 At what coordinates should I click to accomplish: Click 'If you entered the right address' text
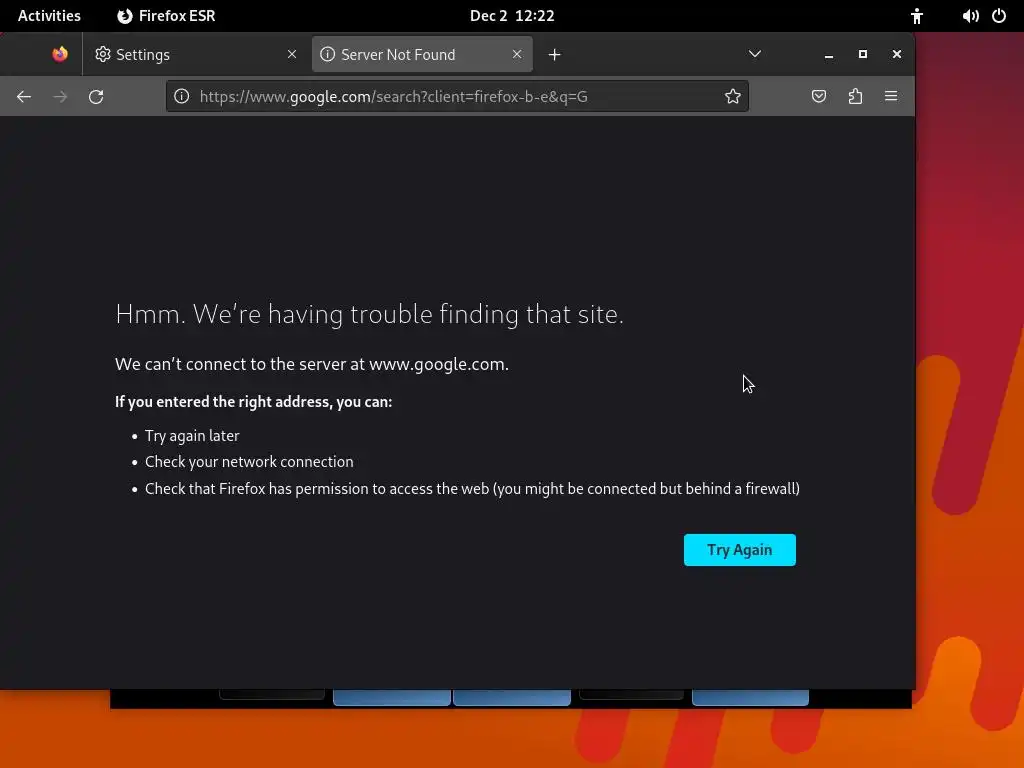coord(253,402)
